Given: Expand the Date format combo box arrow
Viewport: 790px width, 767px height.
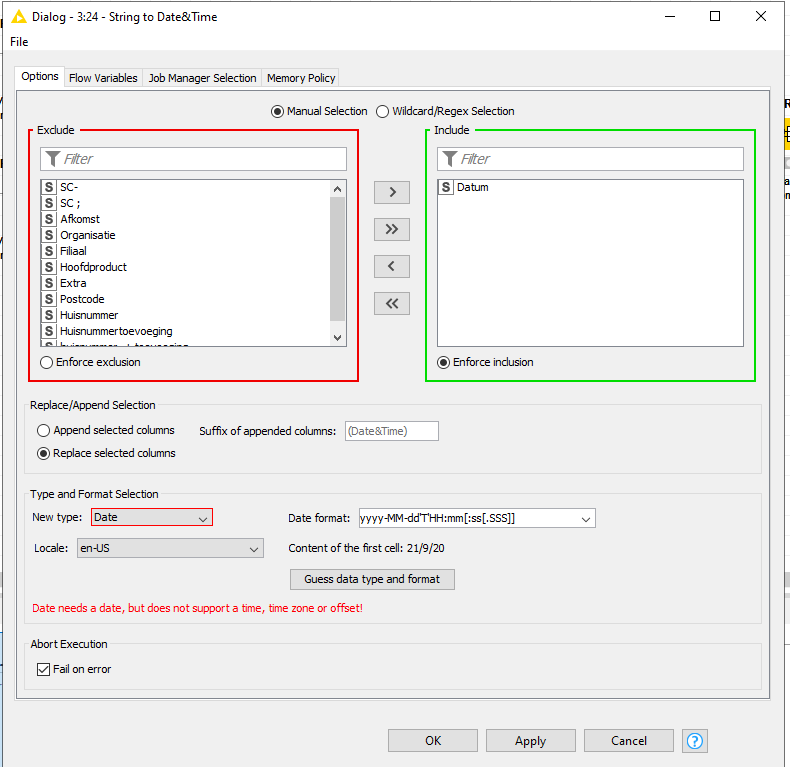Looking at the screenshot, I should coord(585,519).
